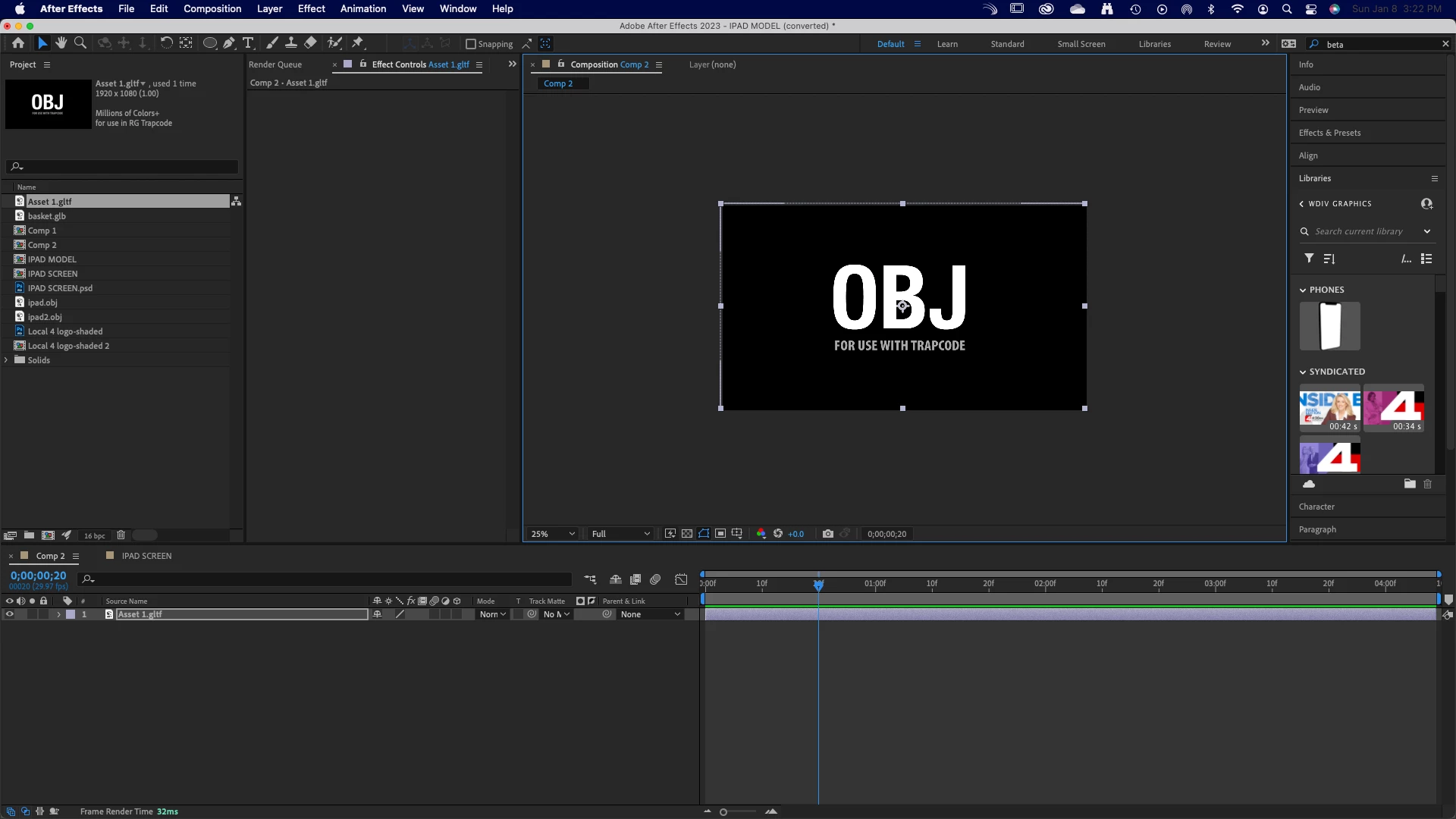Screen dimensions: 1456x819
Task: Select the Hand tool
Action: 61,43
